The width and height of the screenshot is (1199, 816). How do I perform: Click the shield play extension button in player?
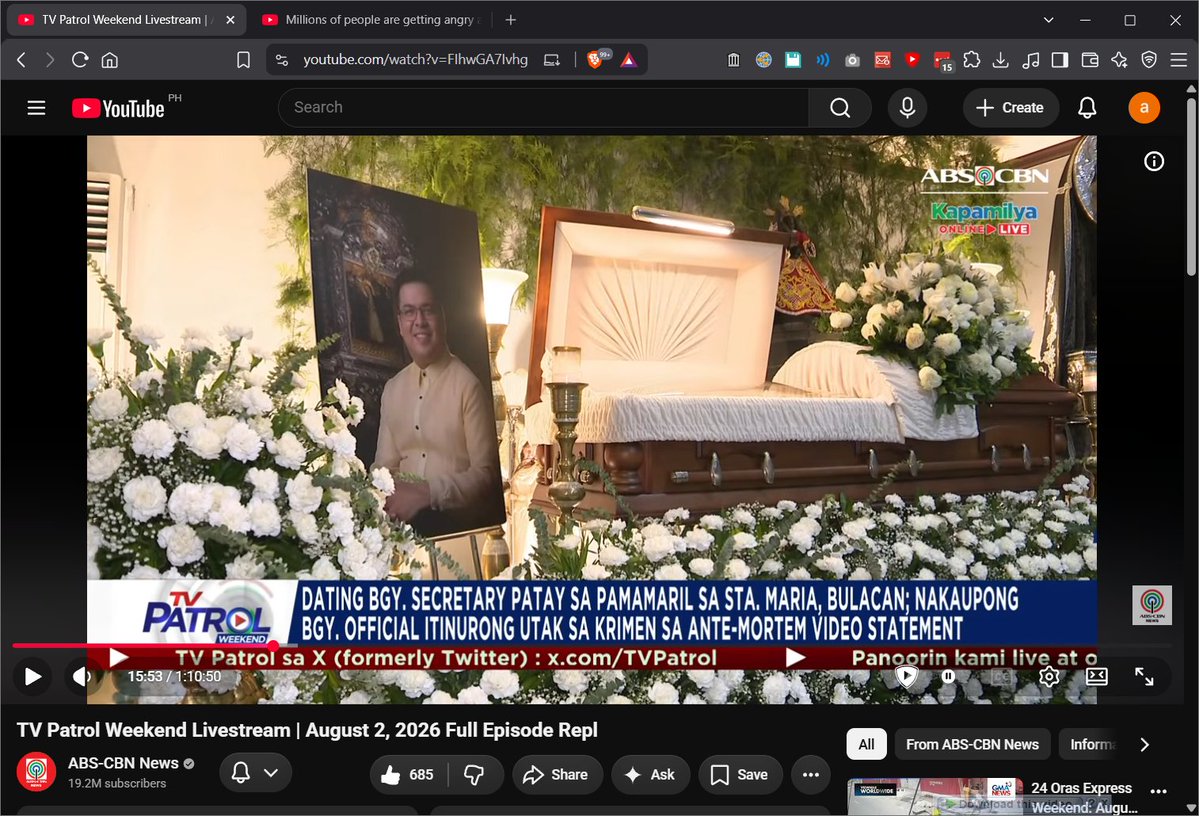pyautogui.click(x=906, y=676)
